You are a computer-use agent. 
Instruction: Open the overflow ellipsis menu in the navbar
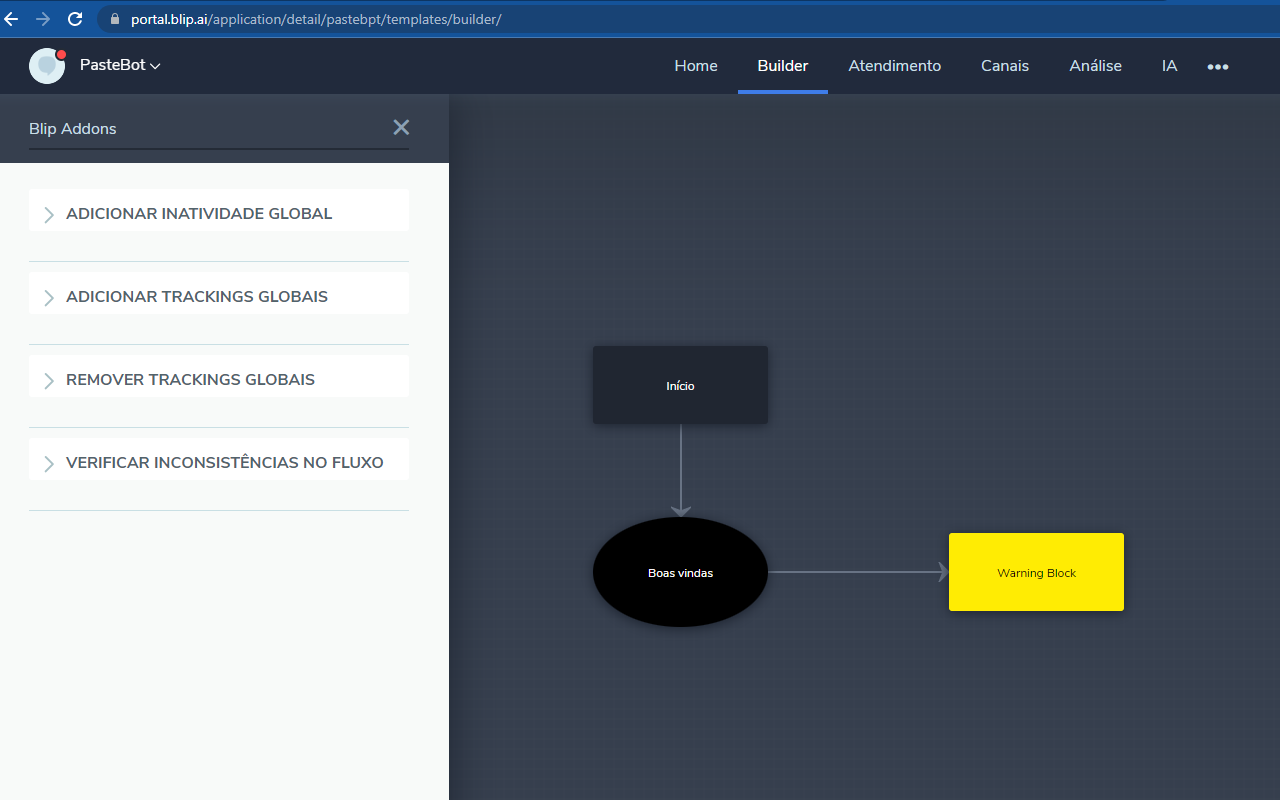click(x=1217, y=66)
